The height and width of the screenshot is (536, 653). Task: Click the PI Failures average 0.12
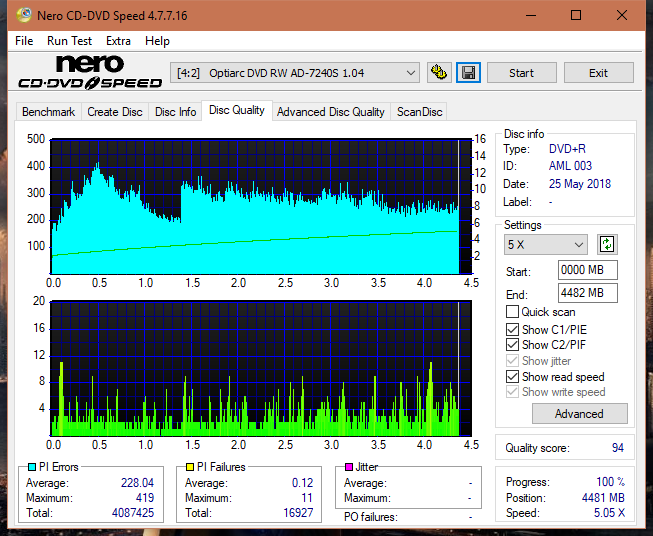tap(302, 483)
